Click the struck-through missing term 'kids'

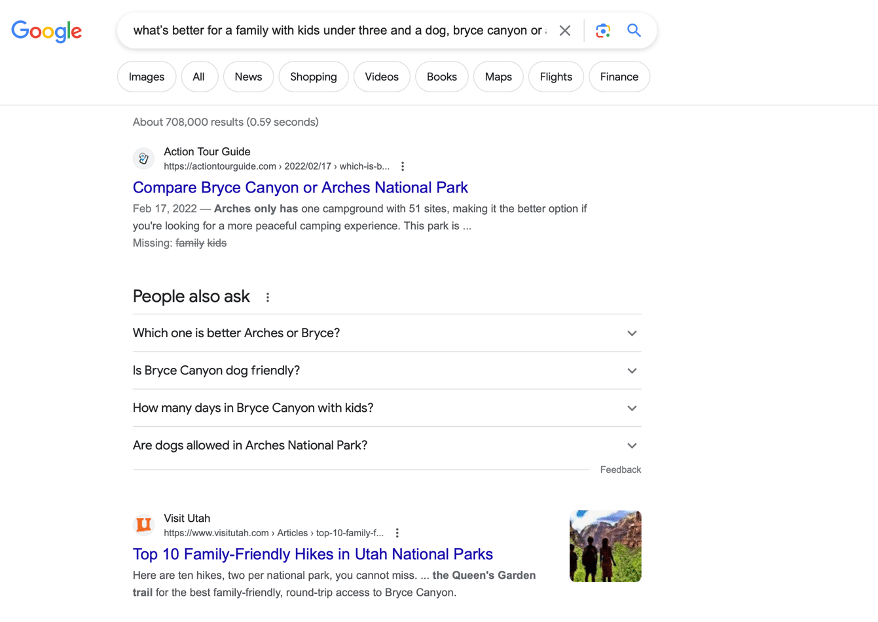pos(217,243)
